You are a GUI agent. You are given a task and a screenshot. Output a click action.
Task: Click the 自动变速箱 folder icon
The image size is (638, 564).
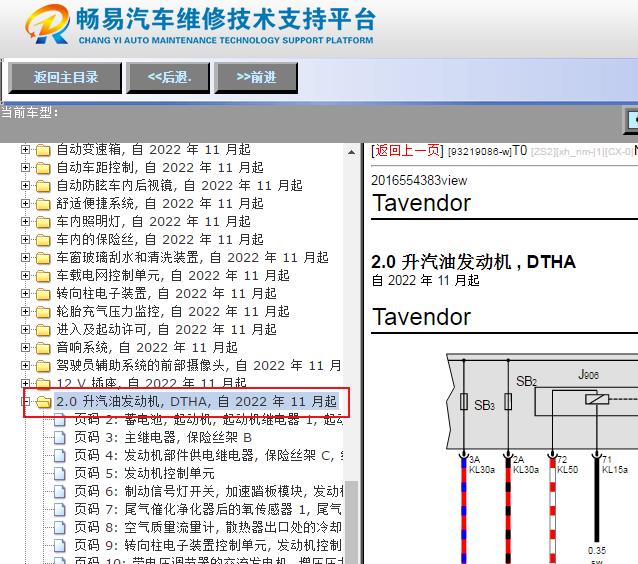click(x=43, y=150)
